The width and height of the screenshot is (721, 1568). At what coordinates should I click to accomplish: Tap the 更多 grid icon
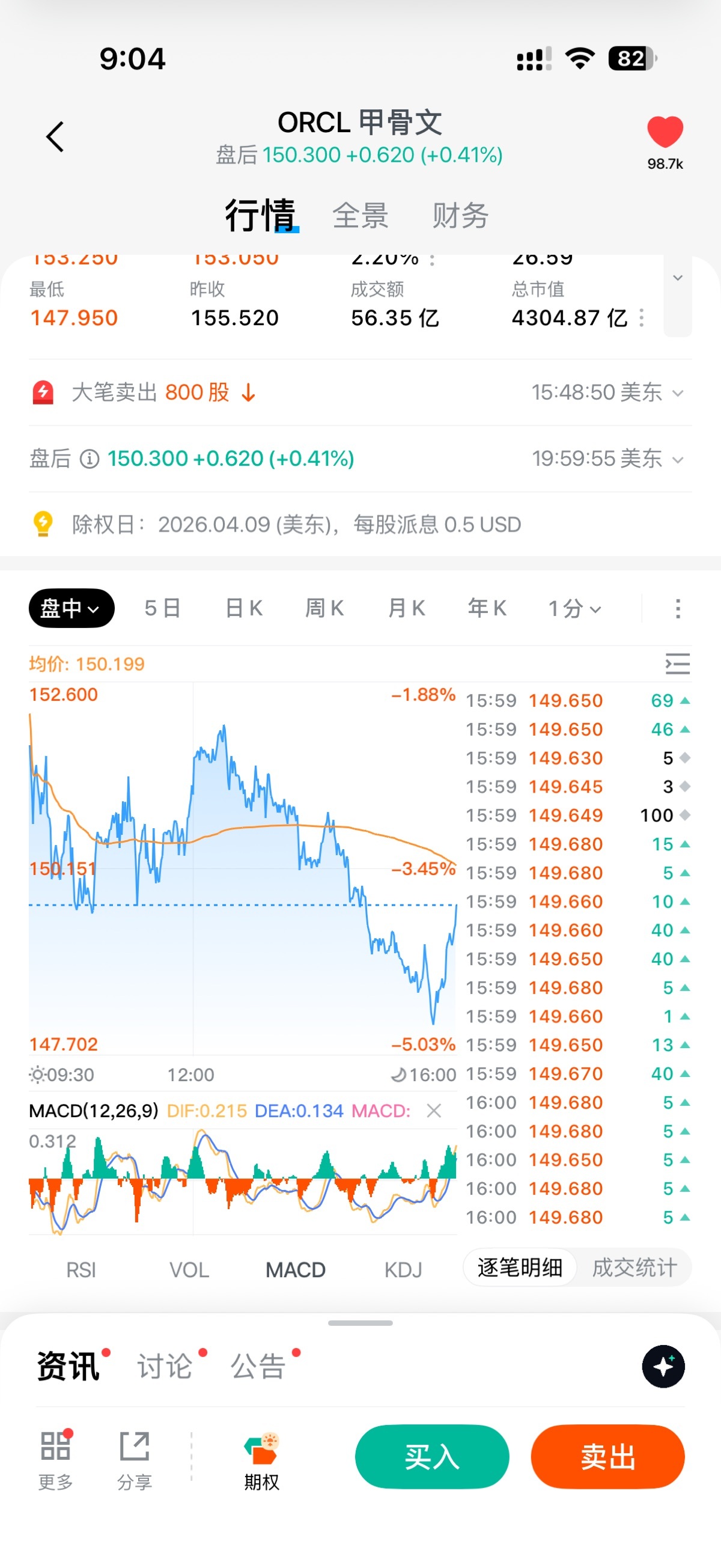point(55,1446)
